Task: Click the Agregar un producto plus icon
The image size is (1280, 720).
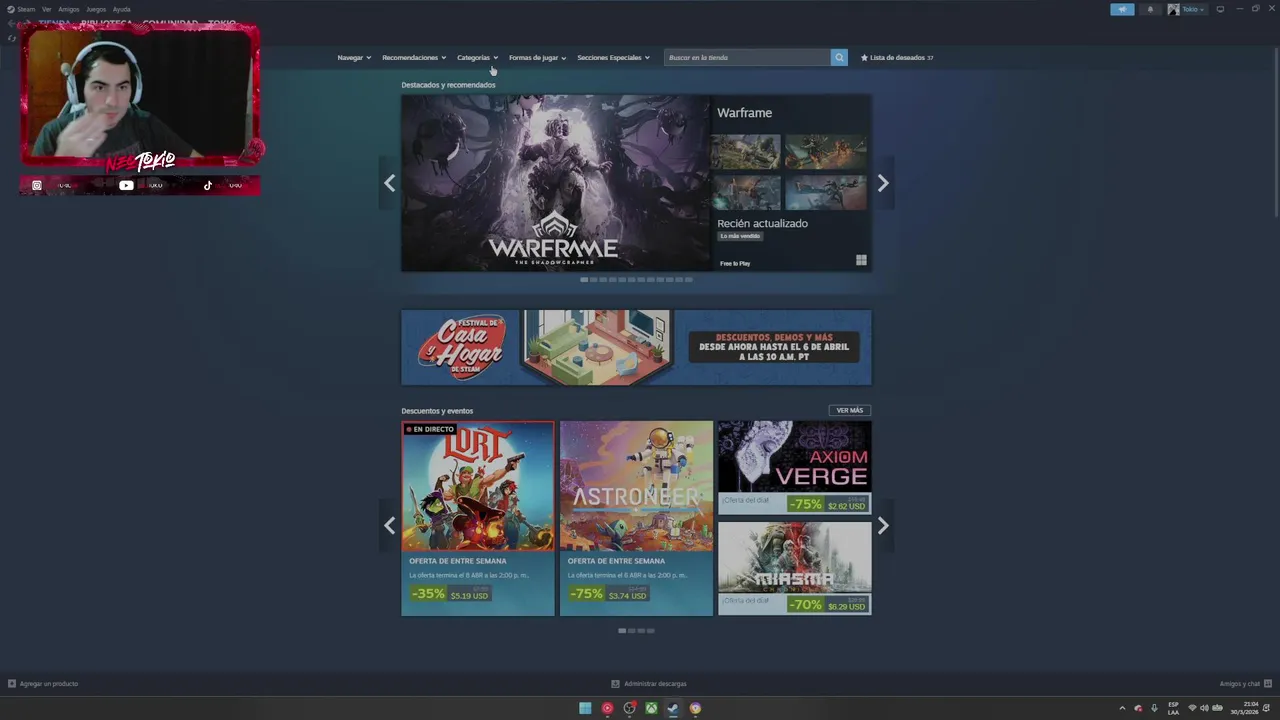Action: pyautogui.click(x=12, y=684)
